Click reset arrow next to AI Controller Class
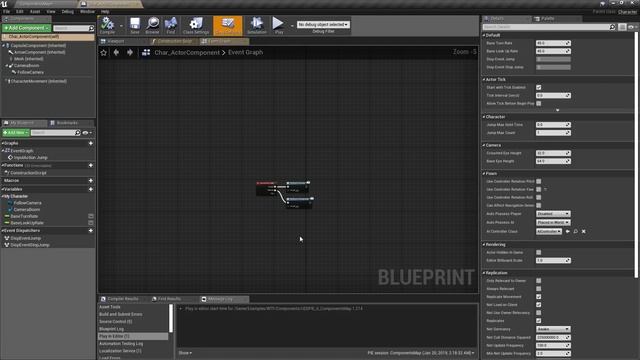640x360 pixels. click(567, 231)
